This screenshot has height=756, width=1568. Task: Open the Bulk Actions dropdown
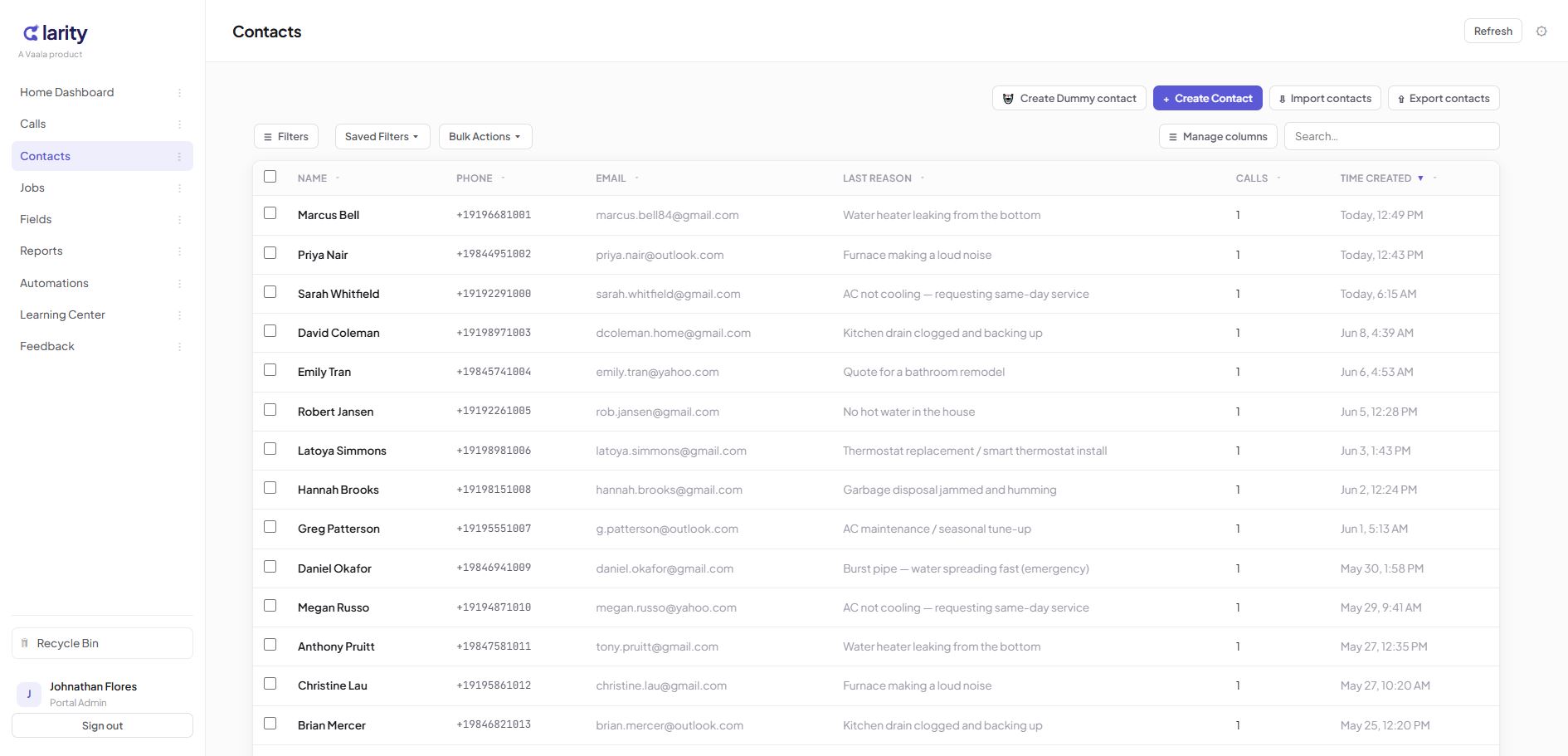[x=485, y=136]
